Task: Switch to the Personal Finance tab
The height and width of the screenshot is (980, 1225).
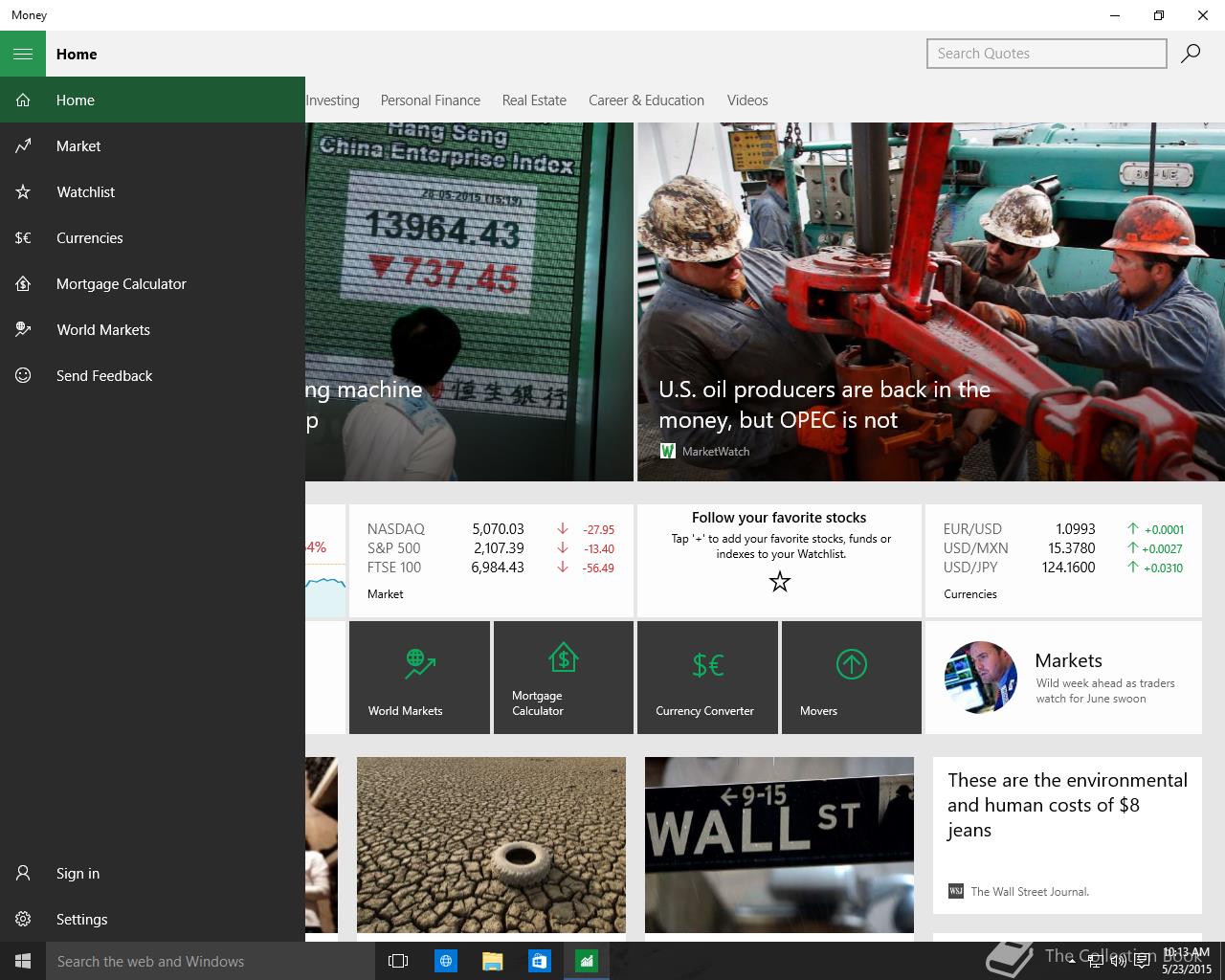Action: [431, 100]
